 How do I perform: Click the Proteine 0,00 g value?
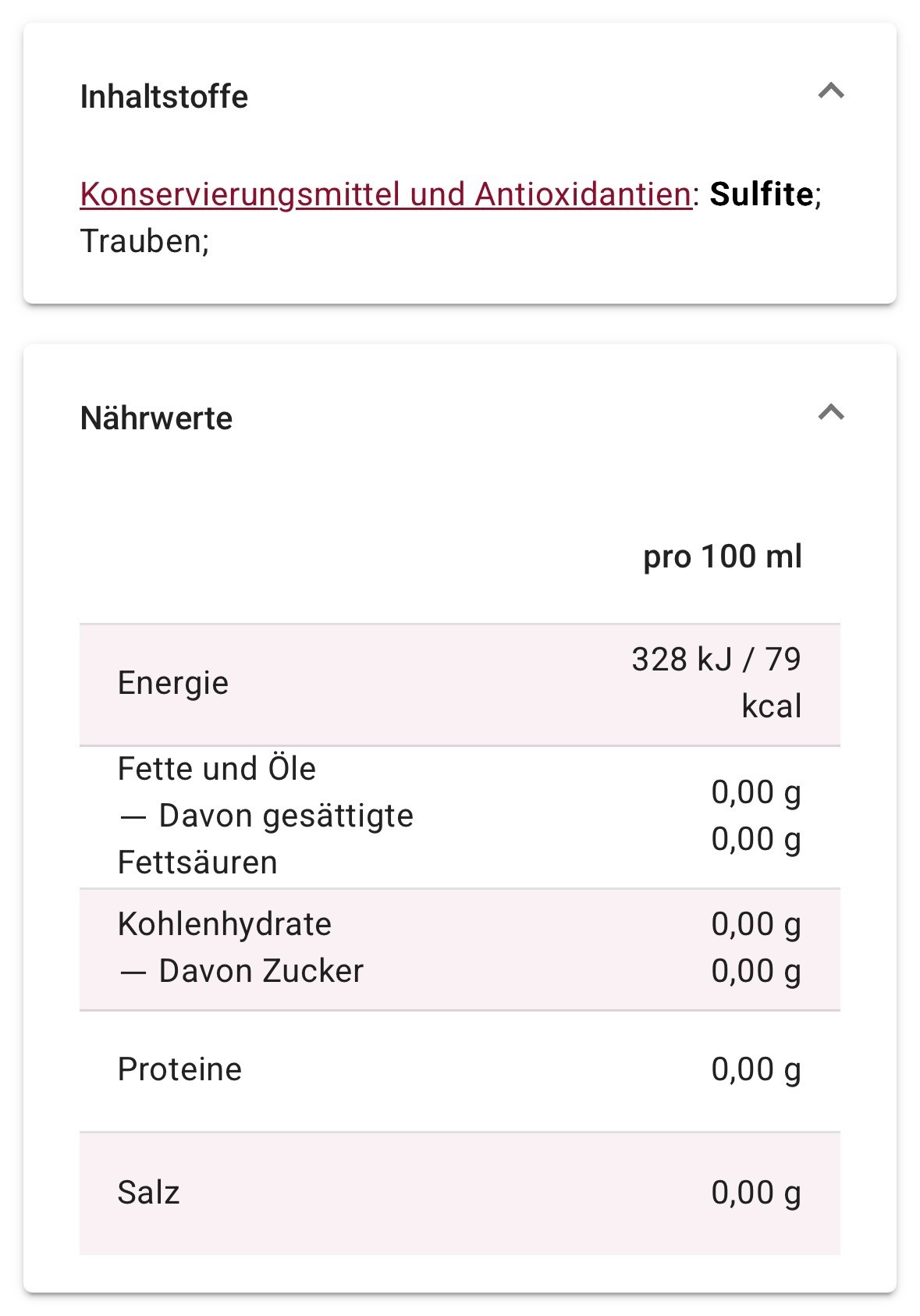(x=756, y=1069)
